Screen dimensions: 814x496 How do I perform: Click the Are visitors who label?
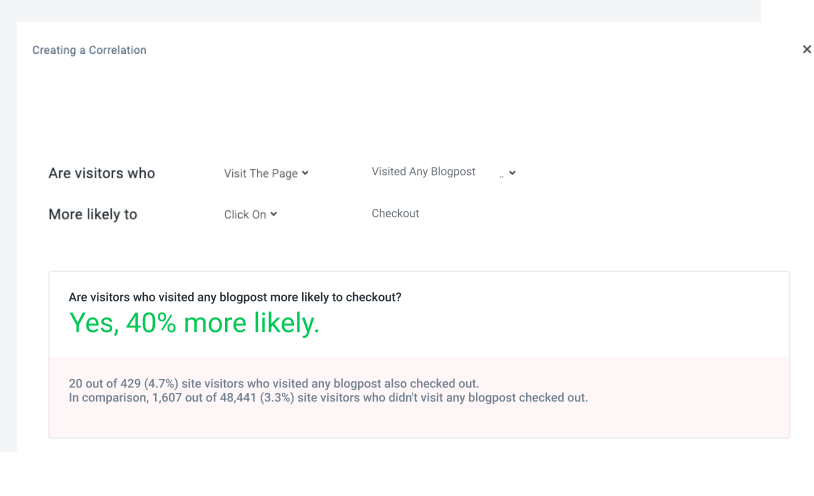point(101,173)
